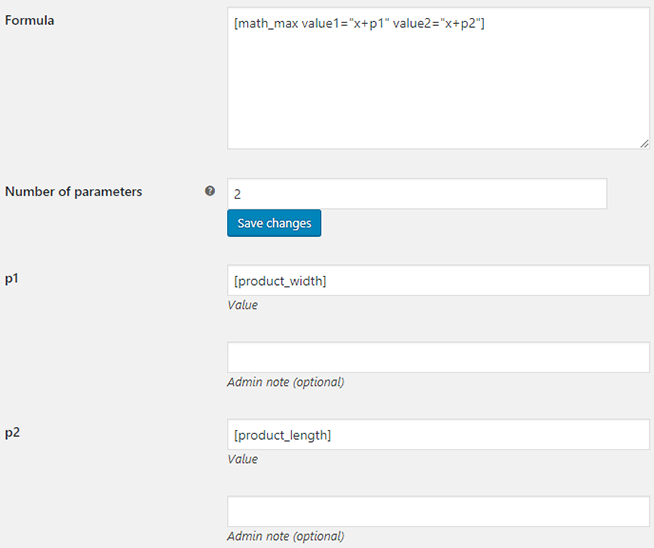Click the Formula textarea resize handle
This screenshot has width=654, height=548.
coord(644,143)
